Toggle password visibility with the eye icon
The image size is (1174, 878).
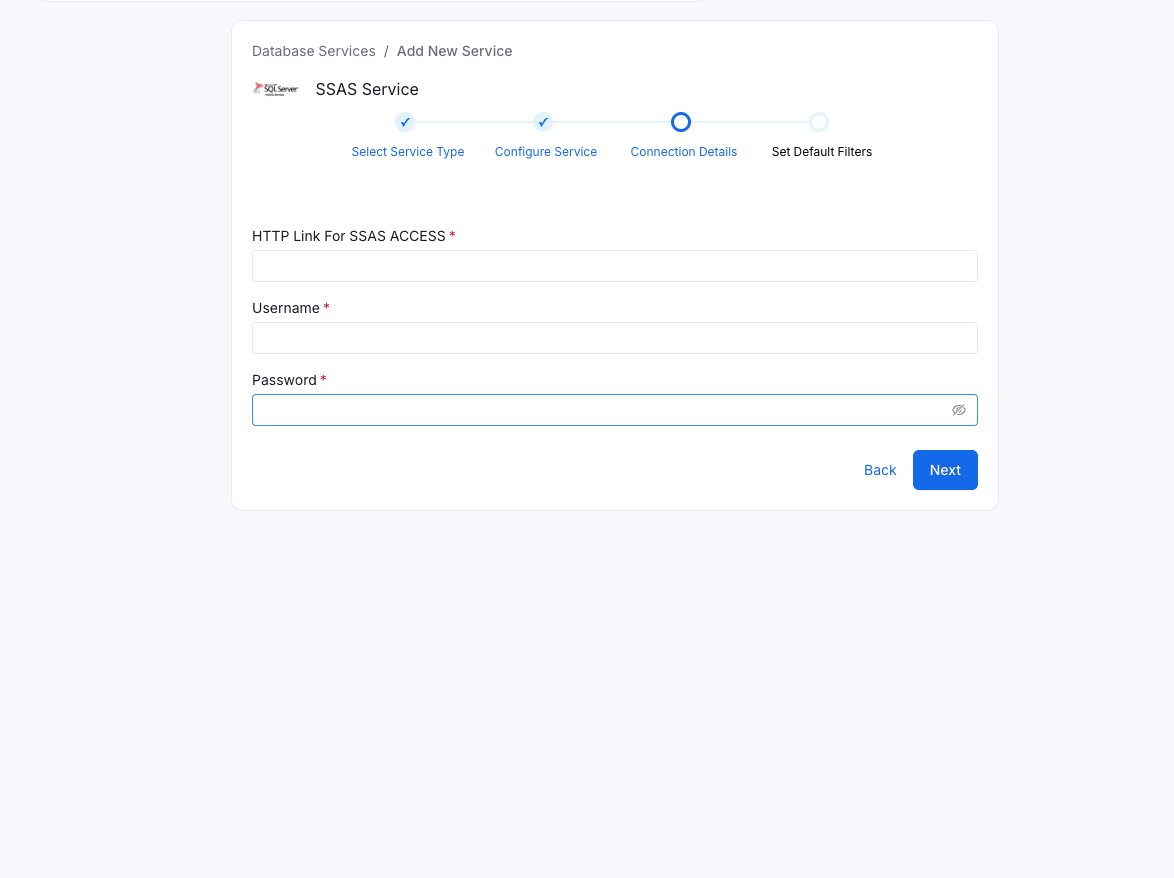pyautogui.click(x=959, y=410)
